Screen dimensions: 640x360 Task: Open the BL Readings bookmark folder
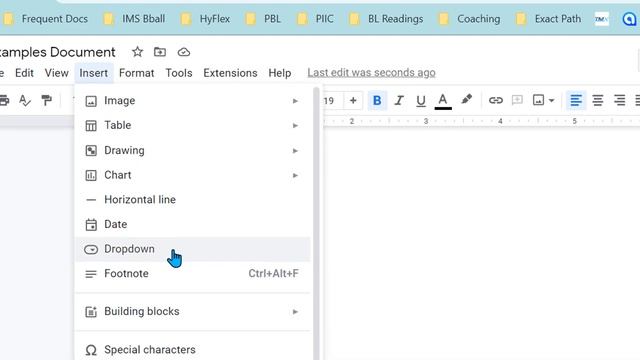pyautogui.click(x=386, y=19)
